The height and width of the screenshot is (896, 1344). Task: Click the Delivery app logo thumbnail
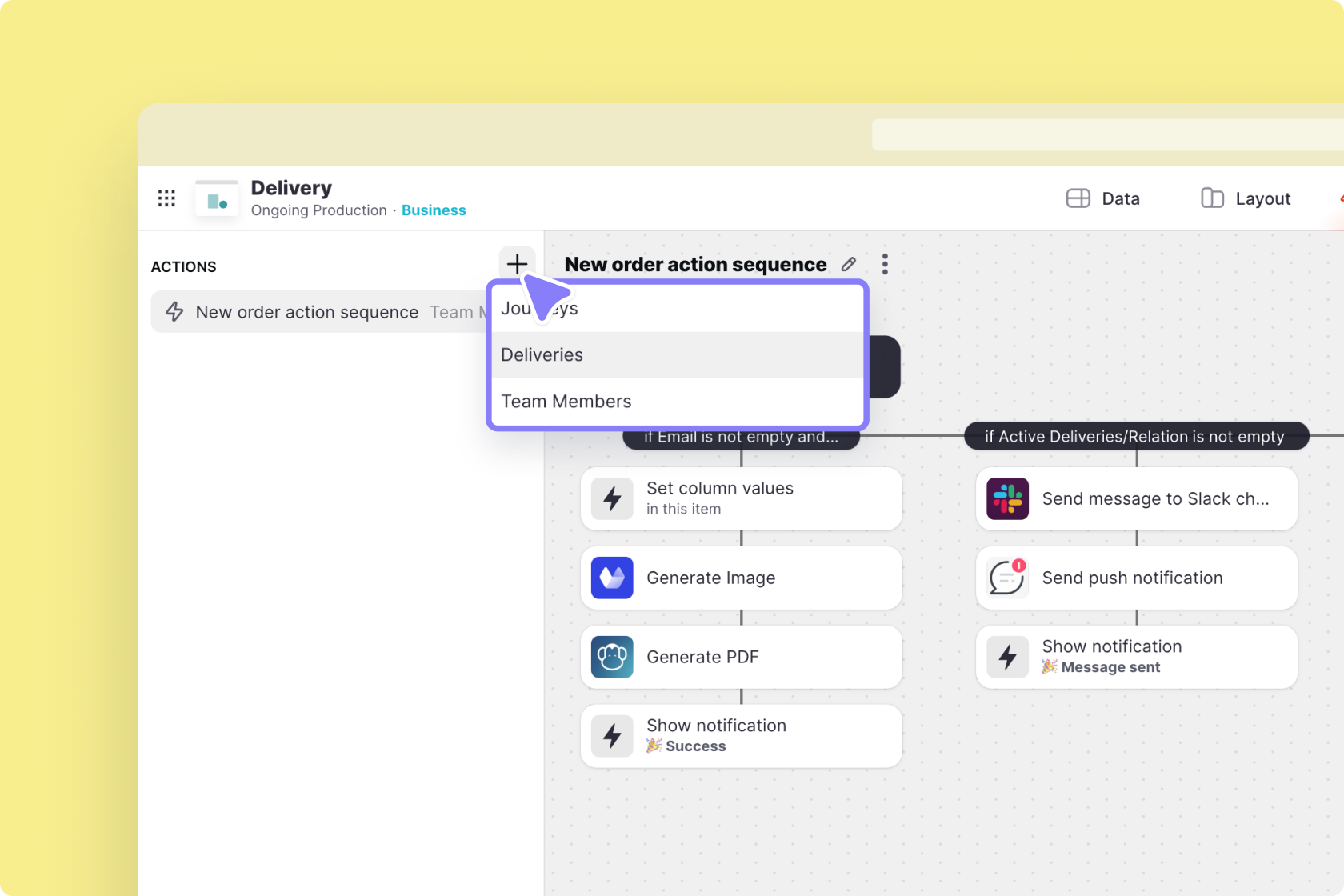pyautogui.click(x=217, y=199)
